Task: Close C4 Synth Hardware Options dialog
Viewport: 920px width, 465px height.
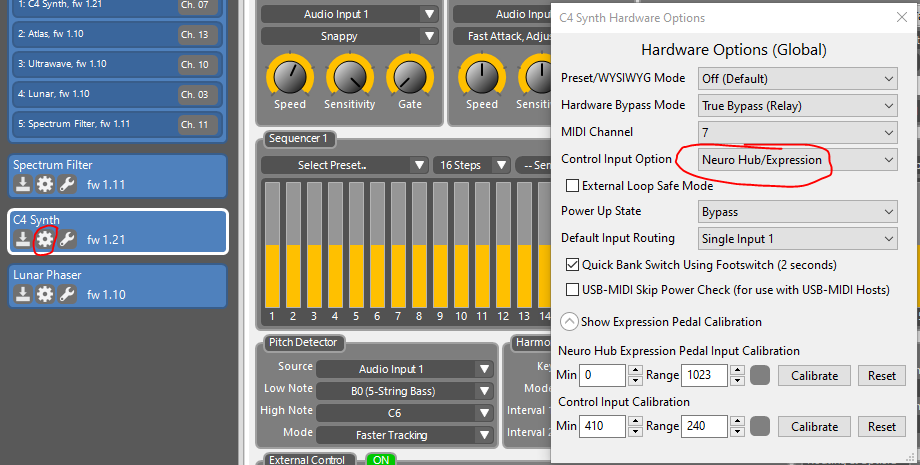Action: 902,18
